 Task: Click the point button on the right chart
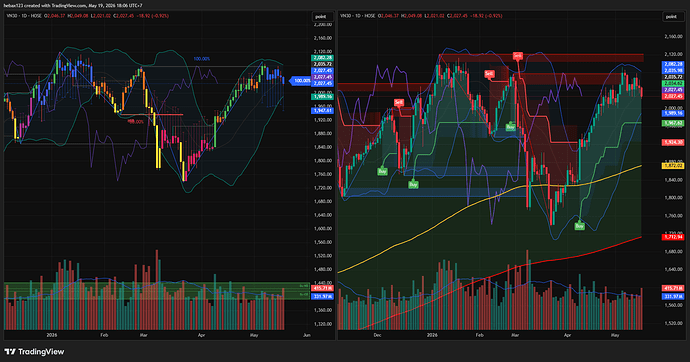click(x=671, y=17)
